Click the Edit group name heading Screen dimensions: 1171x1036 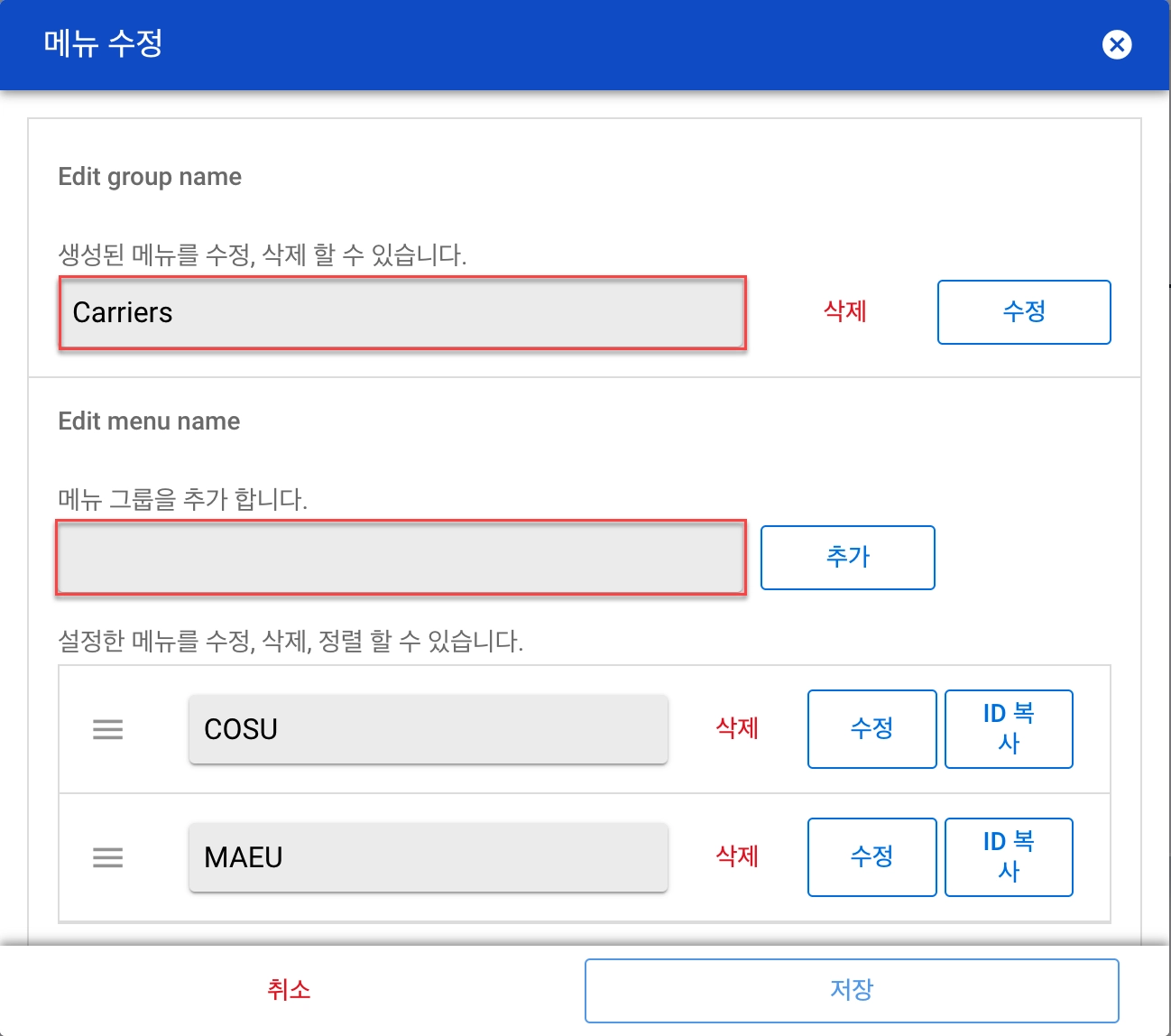150,177
